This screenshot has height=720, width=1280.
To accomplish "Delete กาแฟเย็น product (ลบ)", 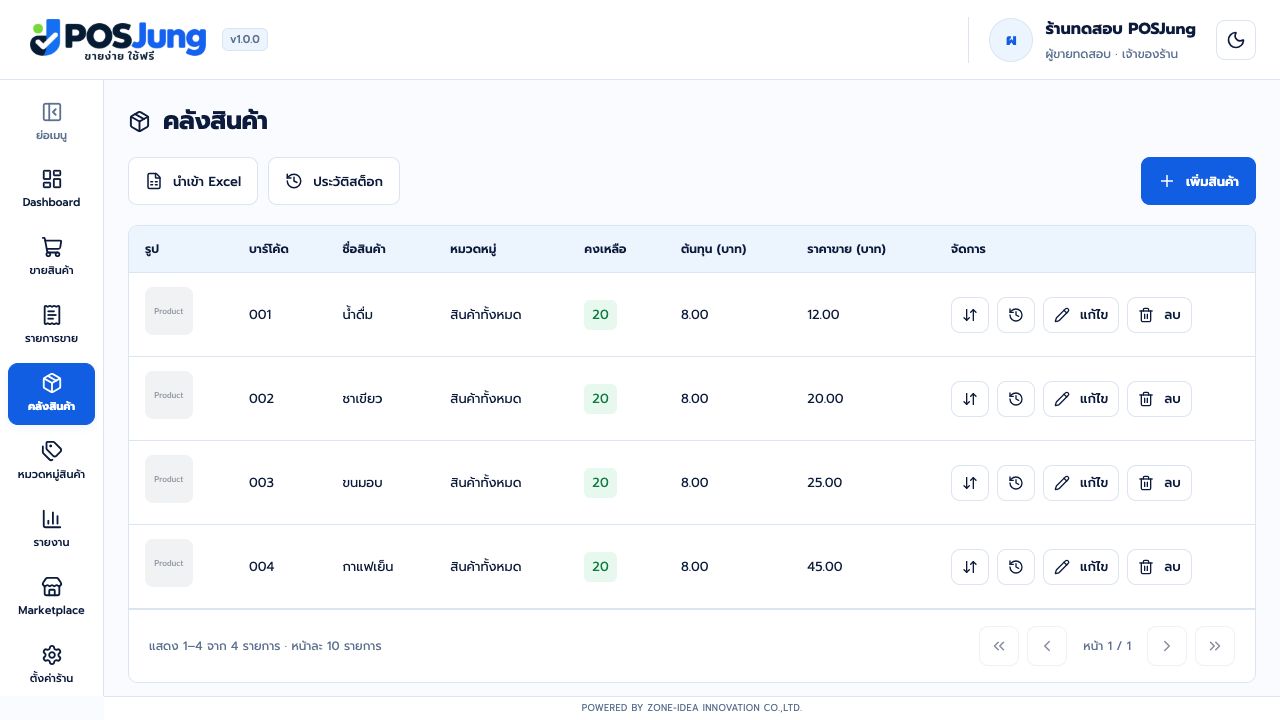I will click(1159, 567).
